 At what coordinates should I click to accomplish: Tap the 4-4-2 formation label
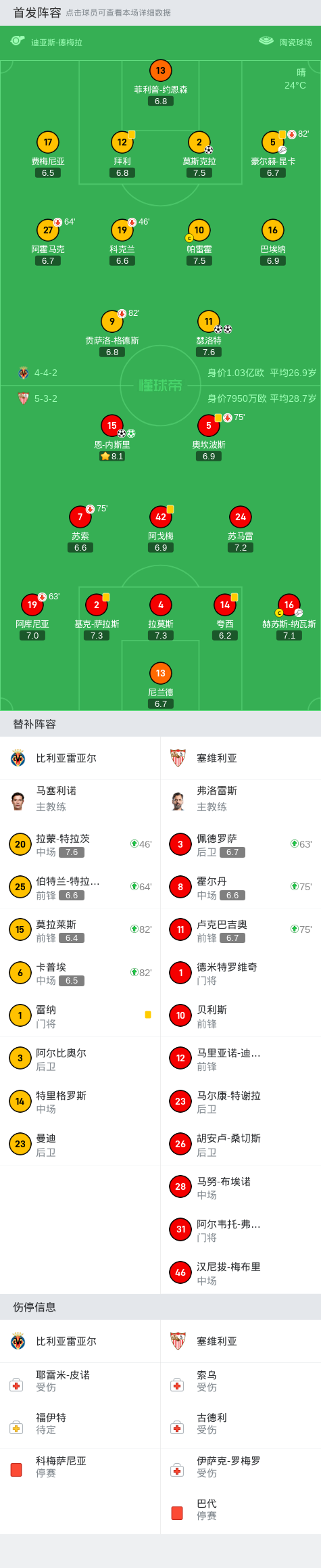(x=46, y=373)
